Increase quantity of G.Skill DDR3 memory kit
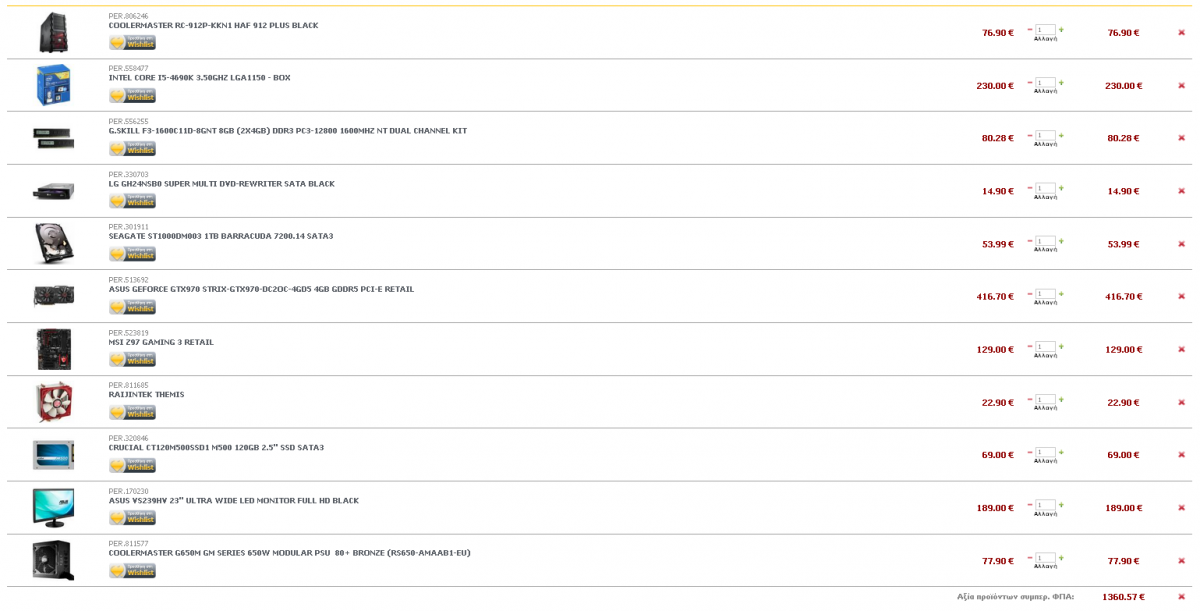 click(1061, 134)
